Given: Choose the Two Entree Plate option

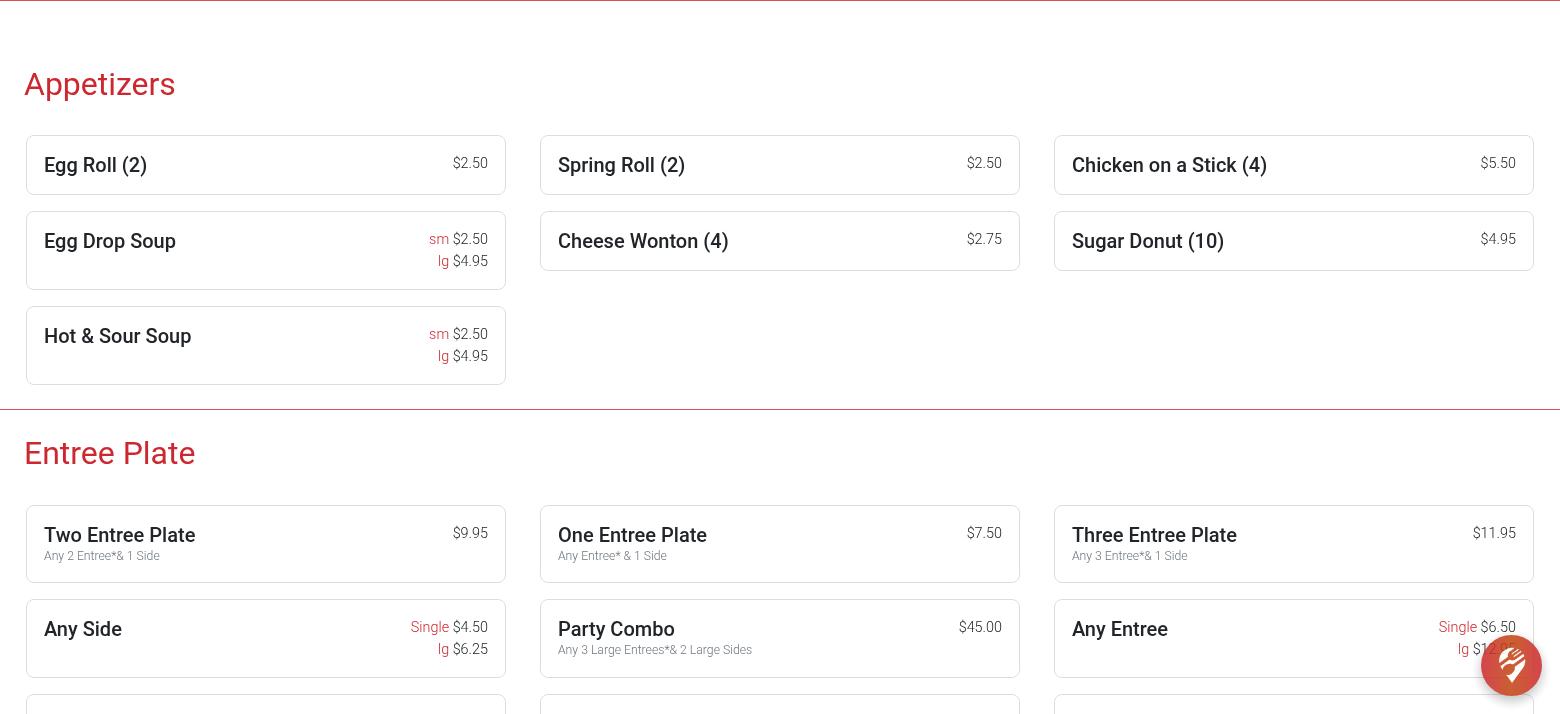Looking at the screenshot, I should click(x=265, y=544).
